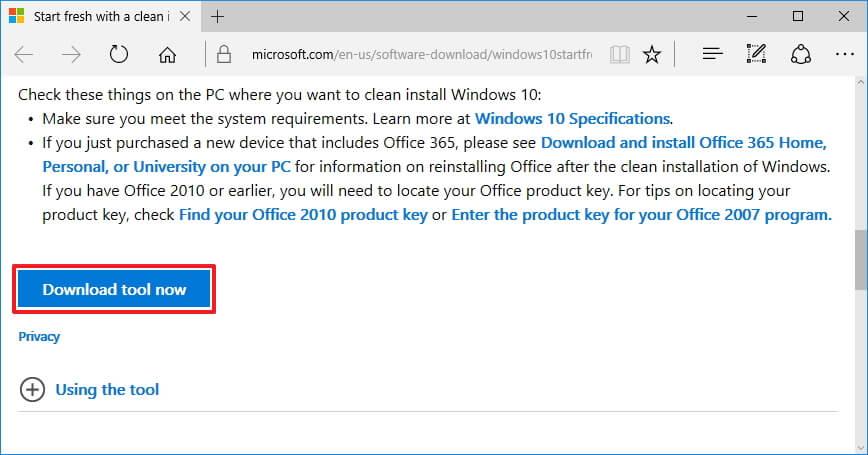Open reading view book icon
868x455 pixels.
tap(619, 54)
